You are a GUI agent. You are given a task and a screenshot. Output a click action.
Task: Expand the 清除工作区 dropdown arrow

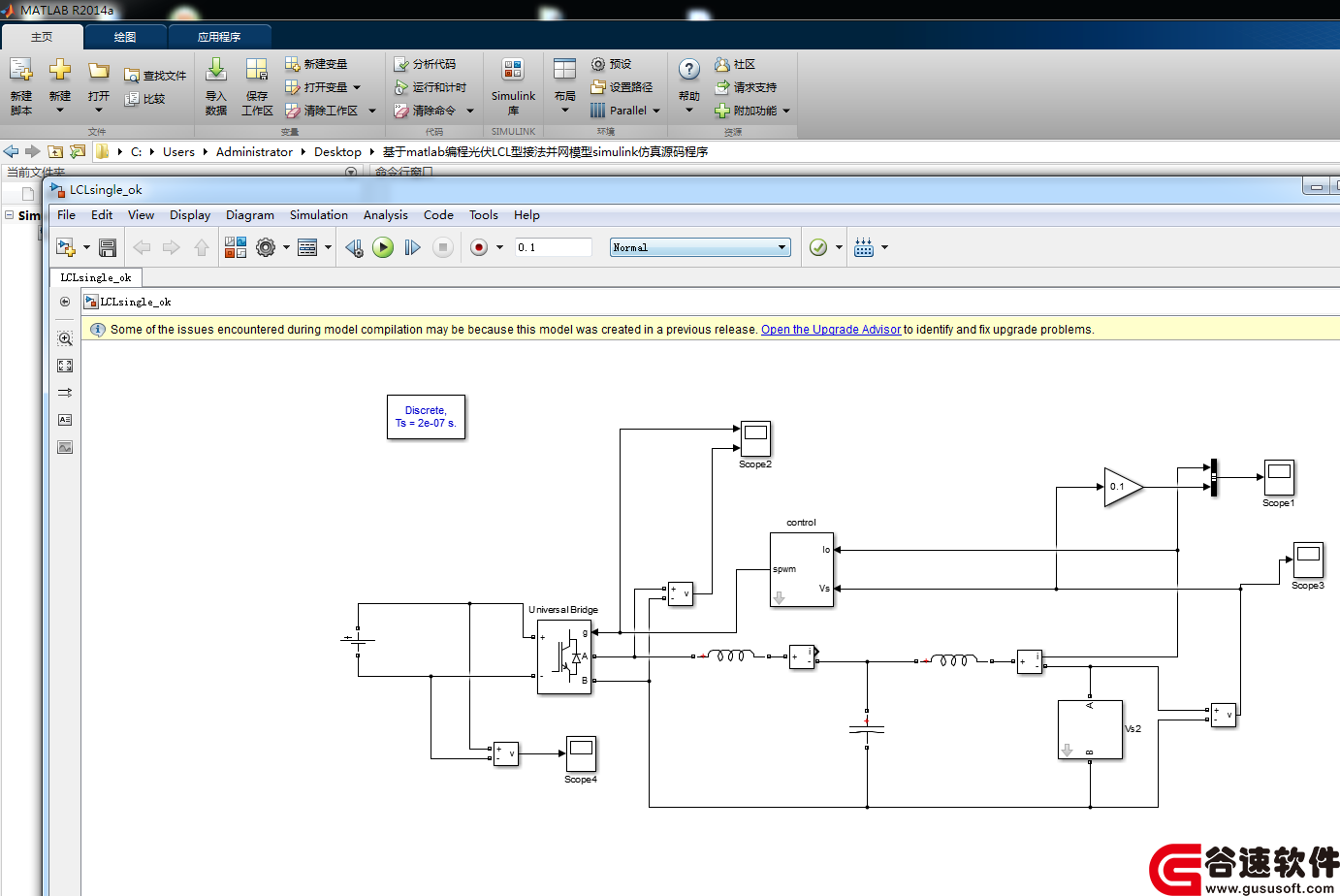372,111
